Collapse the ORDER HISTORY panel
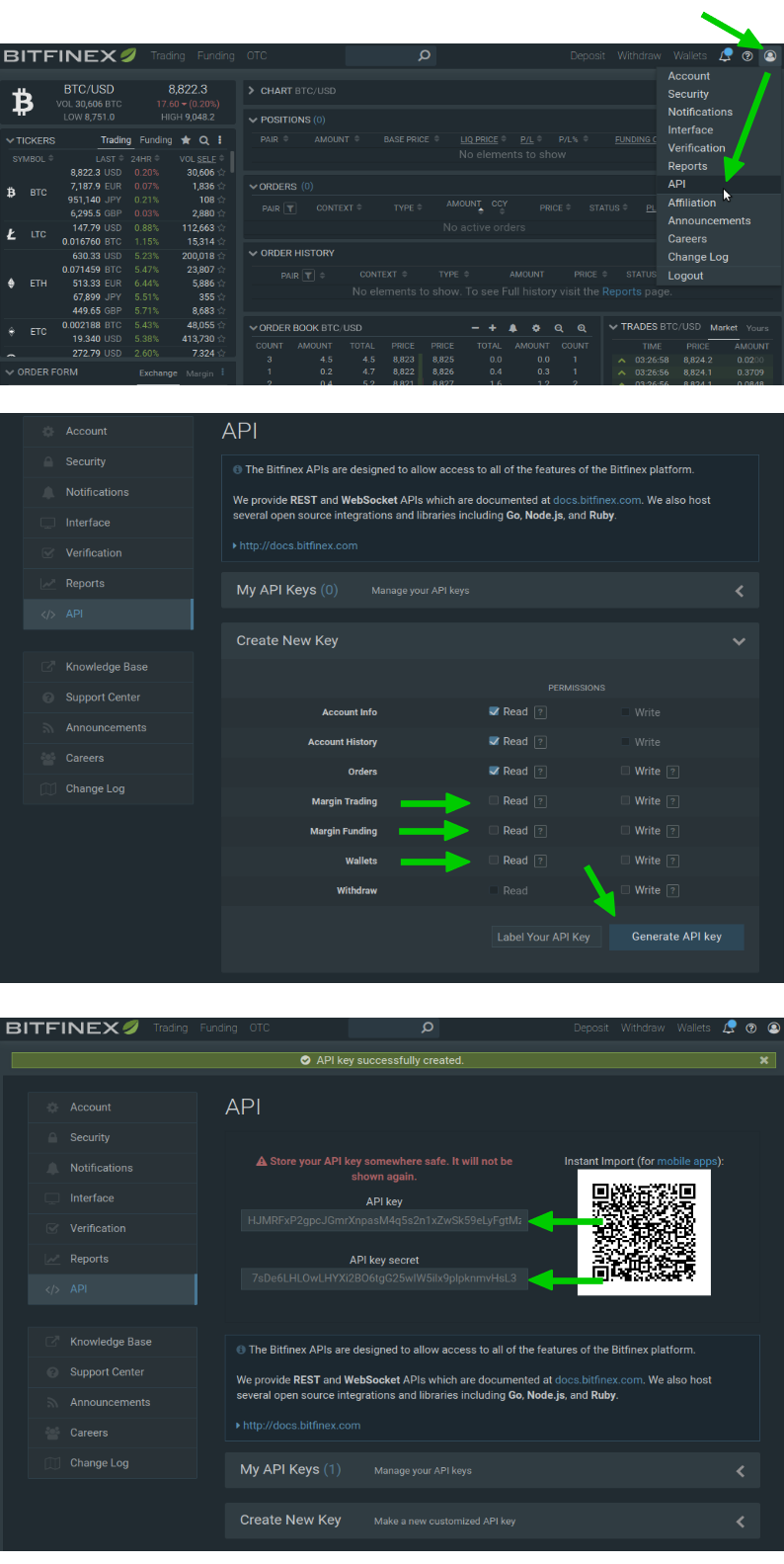 pos(254,253)
